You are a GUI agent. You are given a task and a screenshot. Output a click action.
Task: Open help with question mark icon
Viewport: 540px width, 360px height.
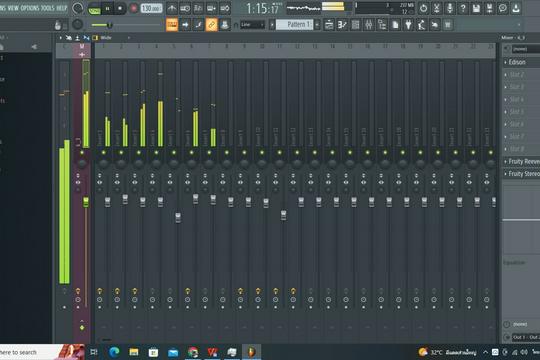[463, 8]
